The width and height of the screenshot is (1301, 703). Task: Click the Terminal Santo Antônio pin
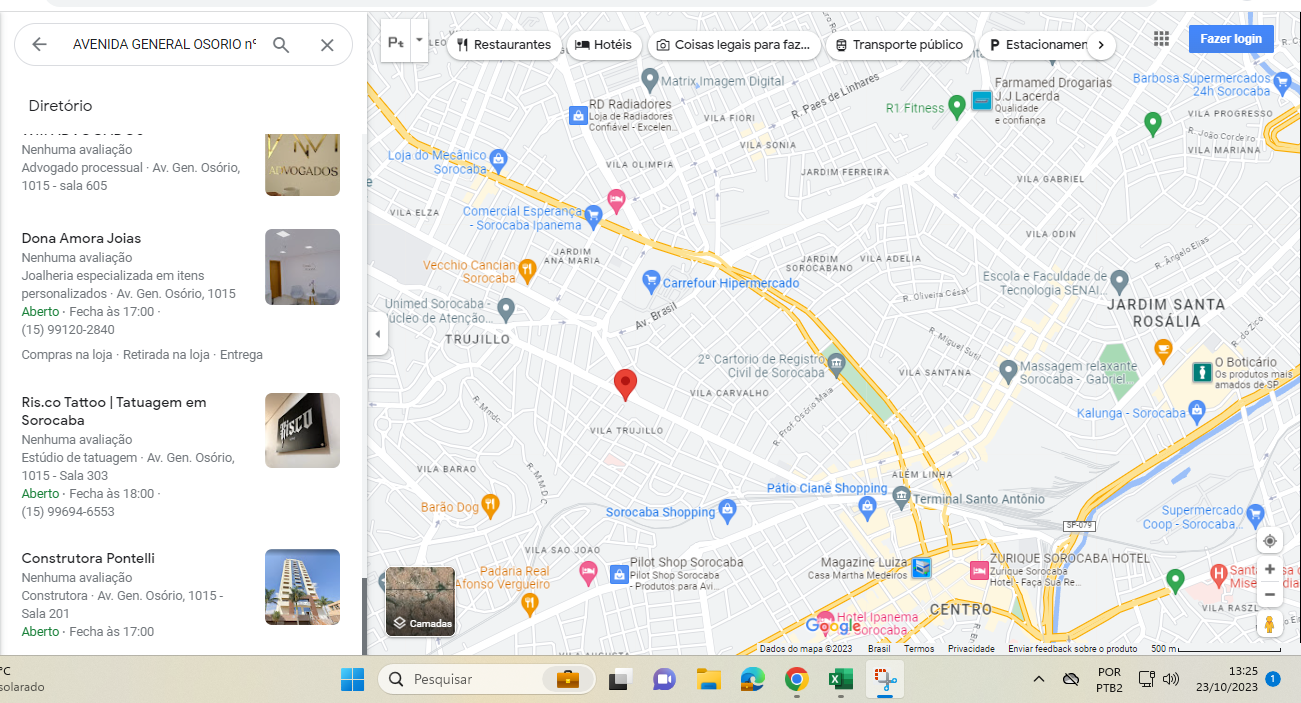point(901,497)
